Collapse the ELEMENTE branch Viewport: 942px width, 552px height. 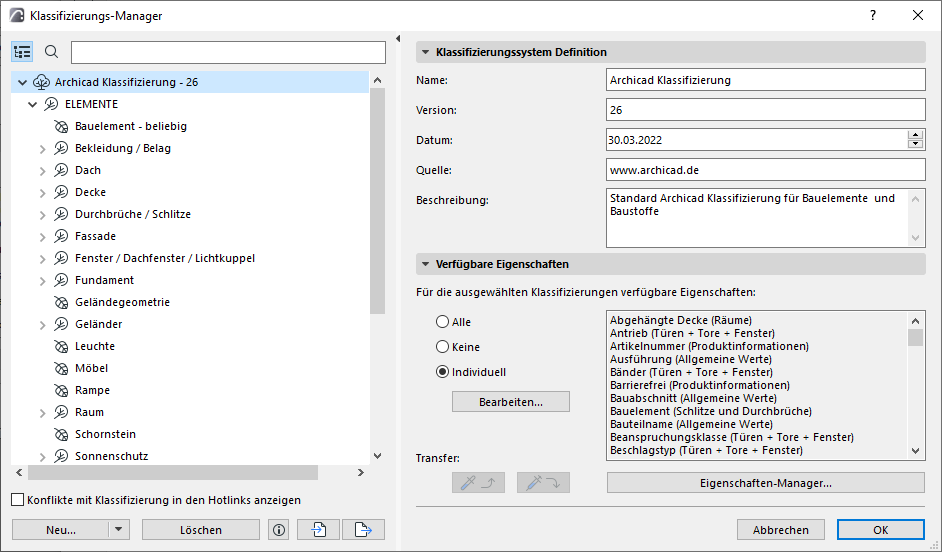pos(33,105)
